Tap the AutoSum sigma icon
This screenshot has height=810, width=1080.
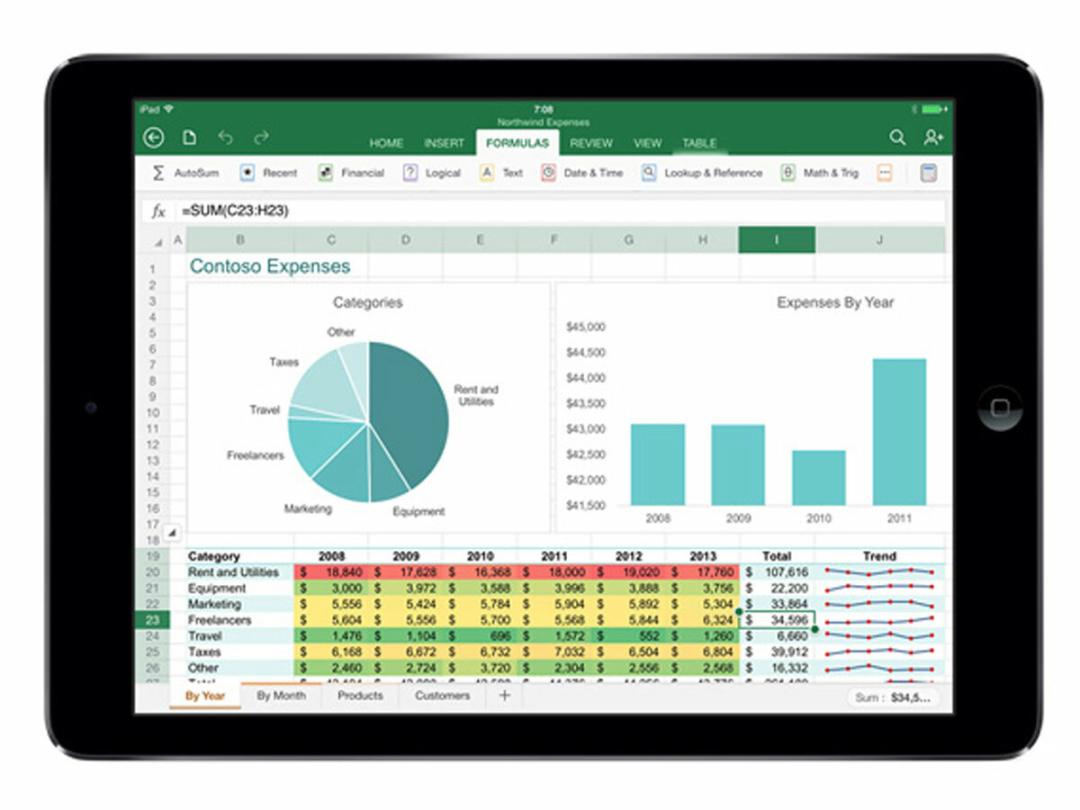[x=158, y=173]
